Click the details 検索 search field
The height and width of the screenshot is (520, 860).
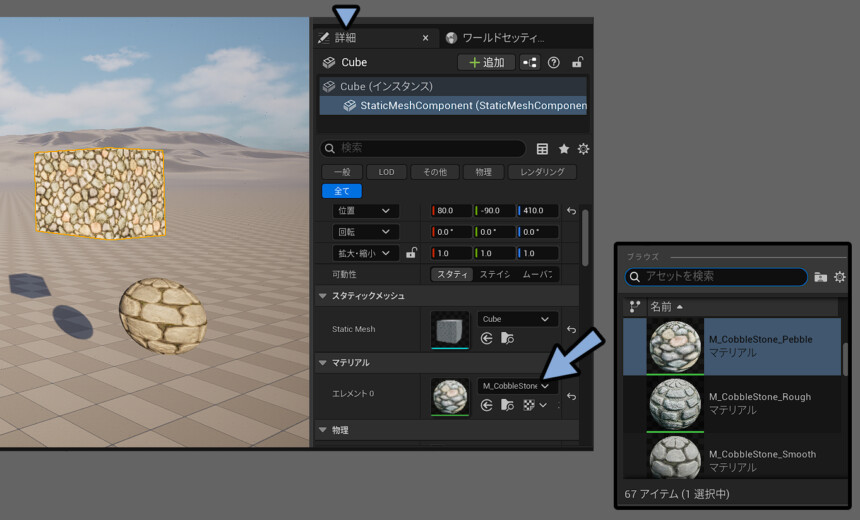422,148
